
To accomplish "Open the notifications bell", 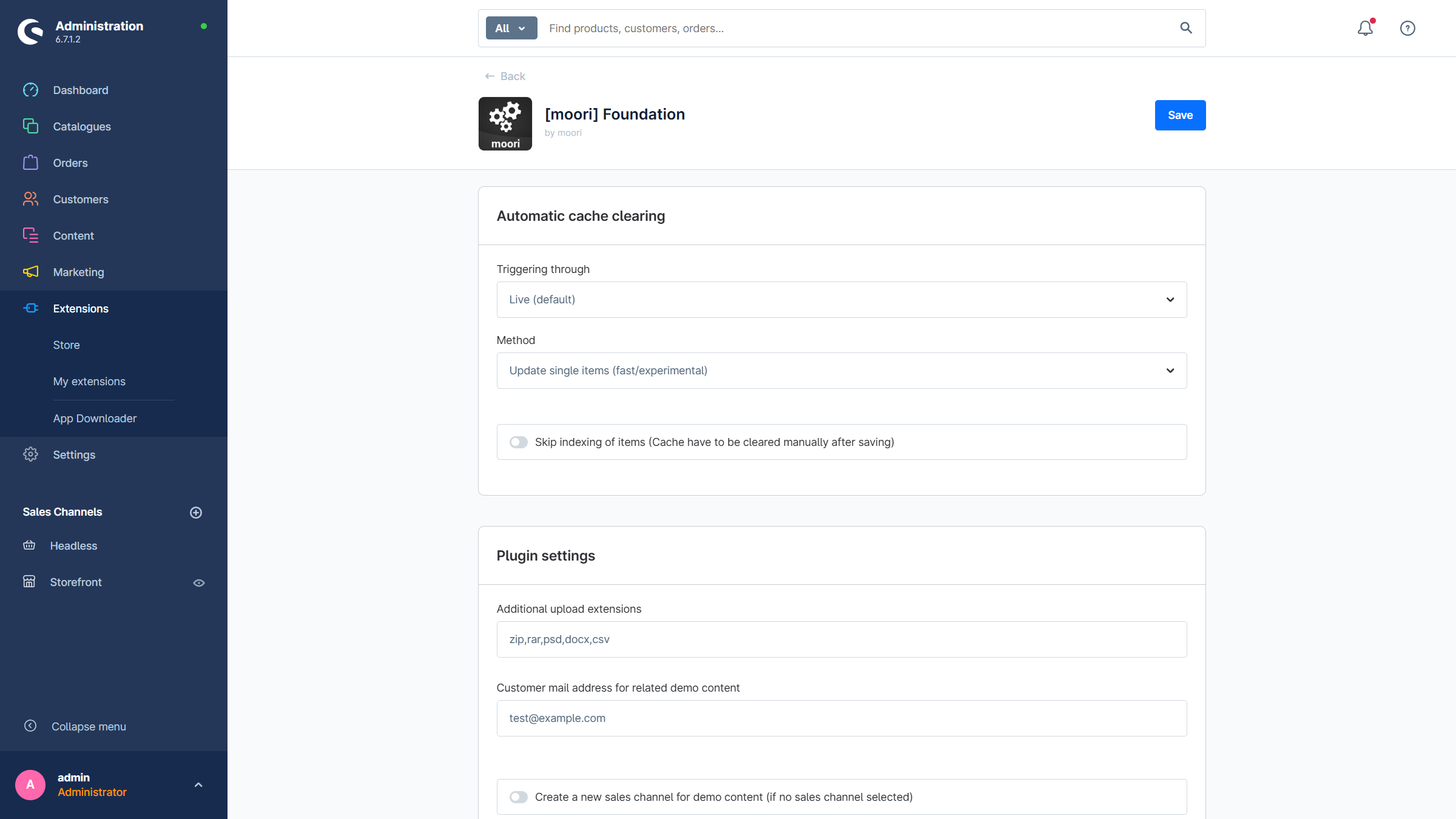I will click(1365, 28).
